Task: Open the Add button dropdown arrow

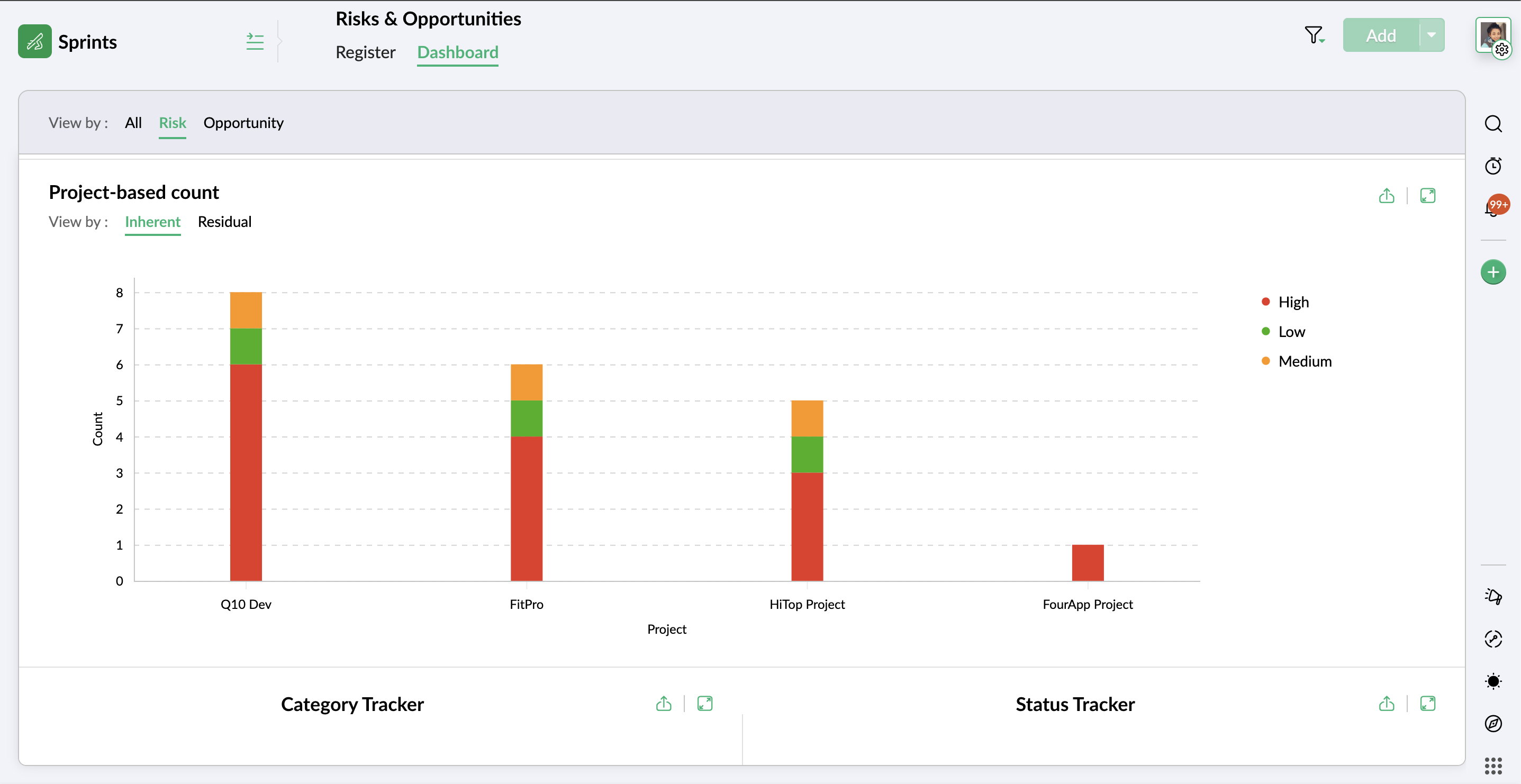Action: (x=1431, y=35)
